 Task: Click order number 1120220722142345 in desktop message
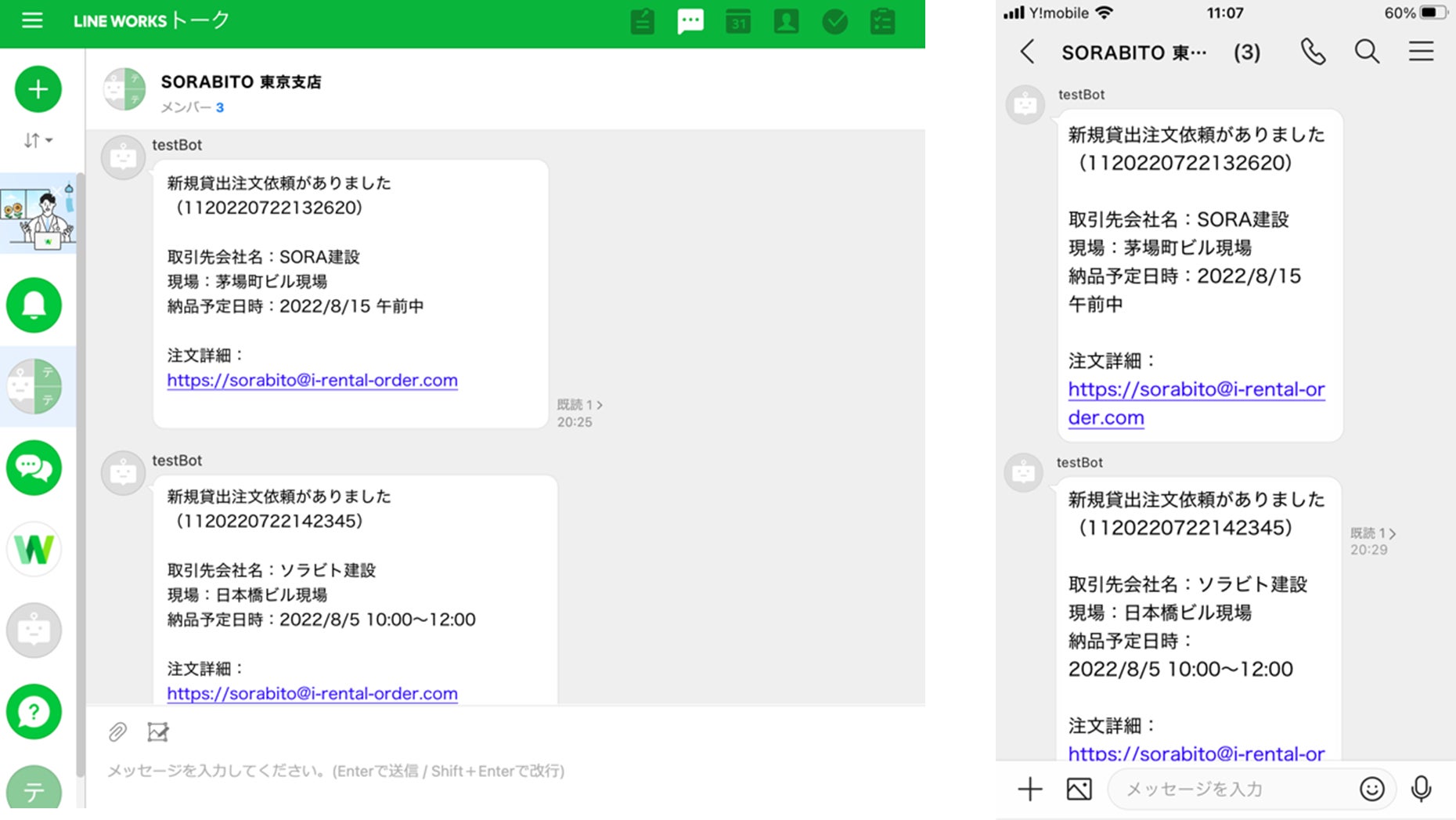point(268,521)
